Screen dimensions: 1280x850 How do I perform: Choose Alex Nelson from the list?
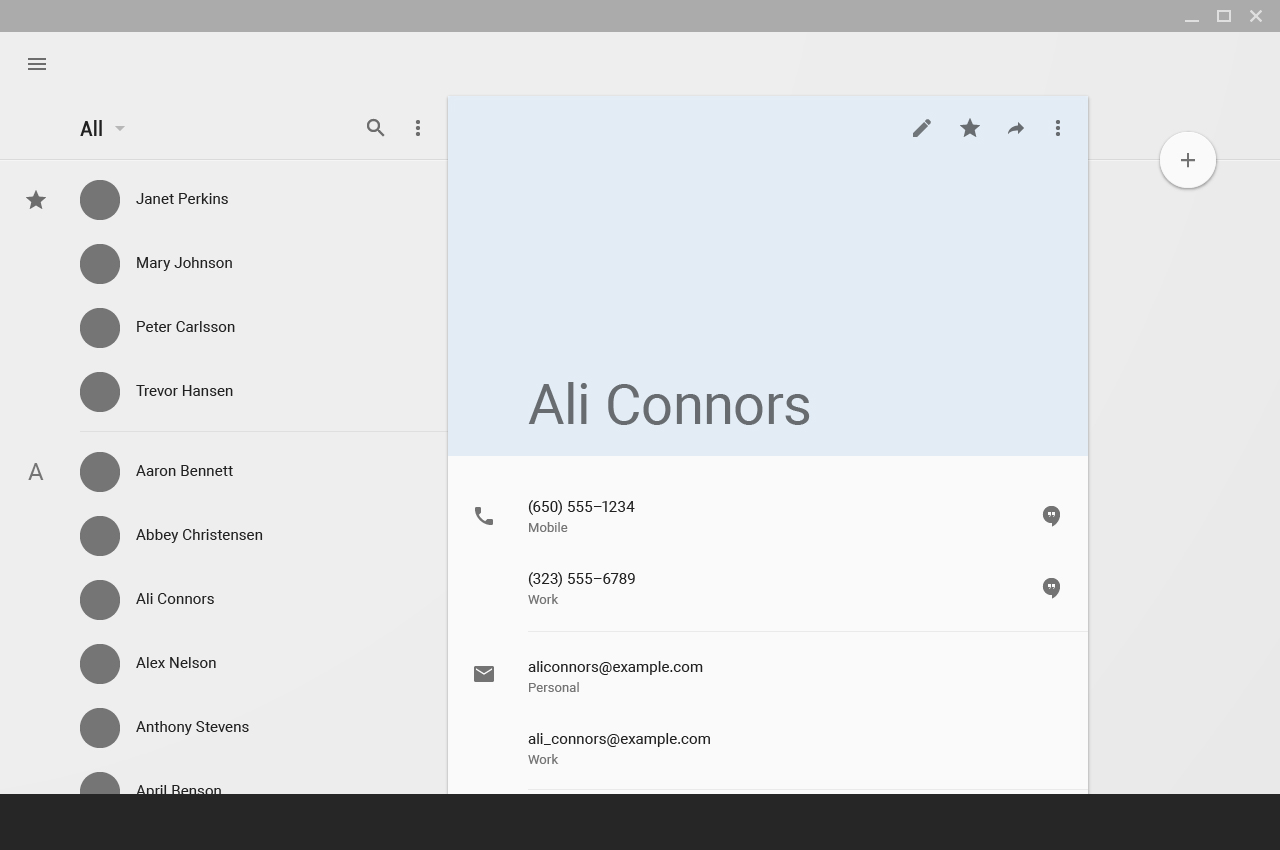click(176, 663)
